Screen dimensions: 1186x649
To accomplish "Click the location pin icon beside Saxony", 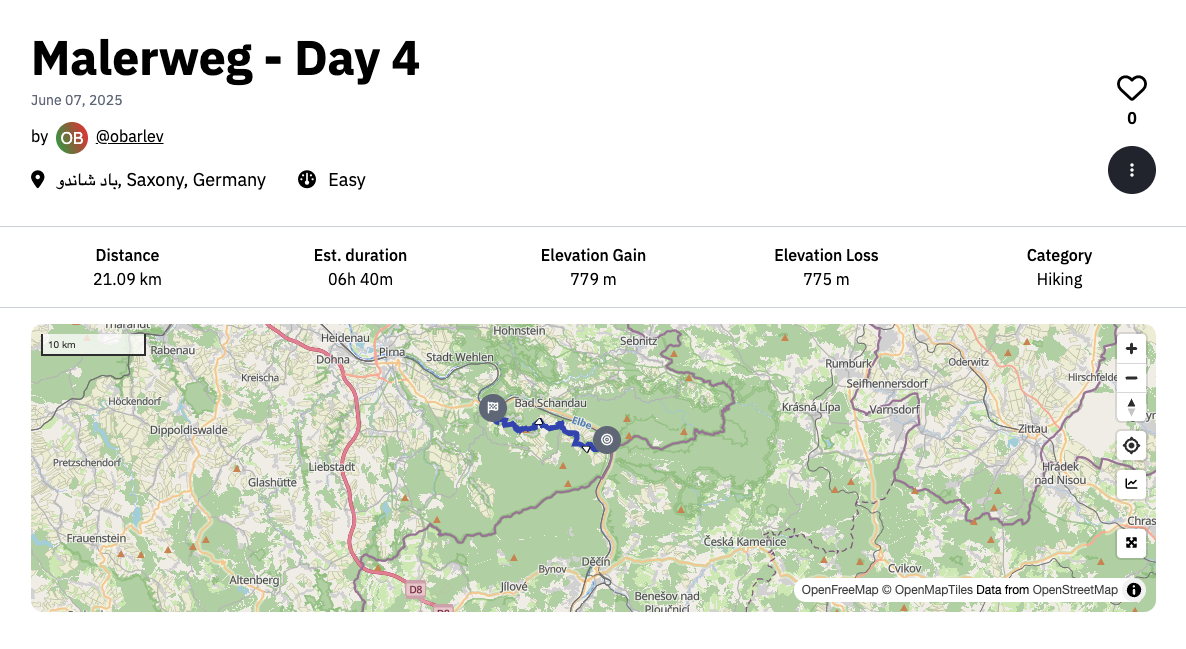I will tap(37, 179).
